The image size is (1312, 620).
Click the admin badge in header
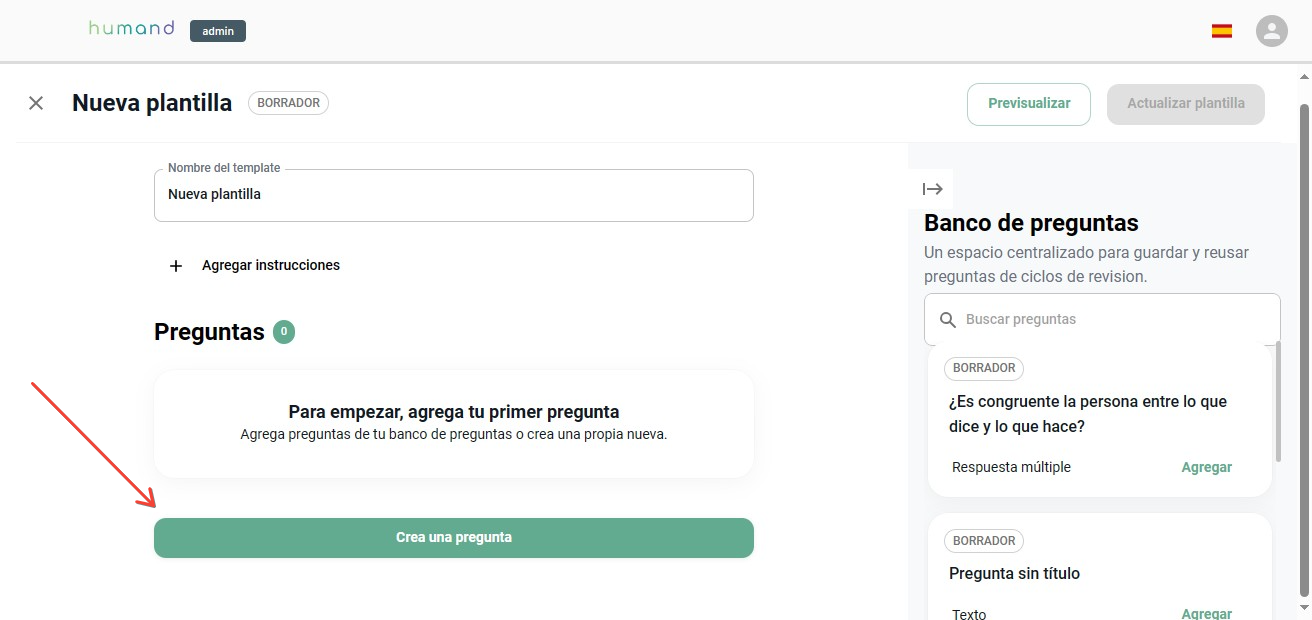[x=218, y=31]
